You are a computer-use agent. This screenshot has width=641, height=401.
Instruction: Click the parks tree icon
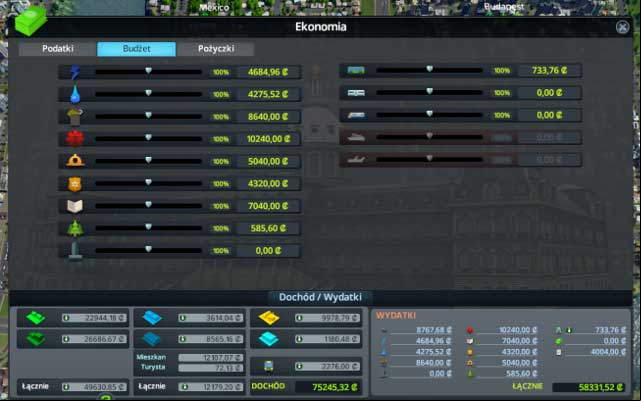click(x=75, y=229)
